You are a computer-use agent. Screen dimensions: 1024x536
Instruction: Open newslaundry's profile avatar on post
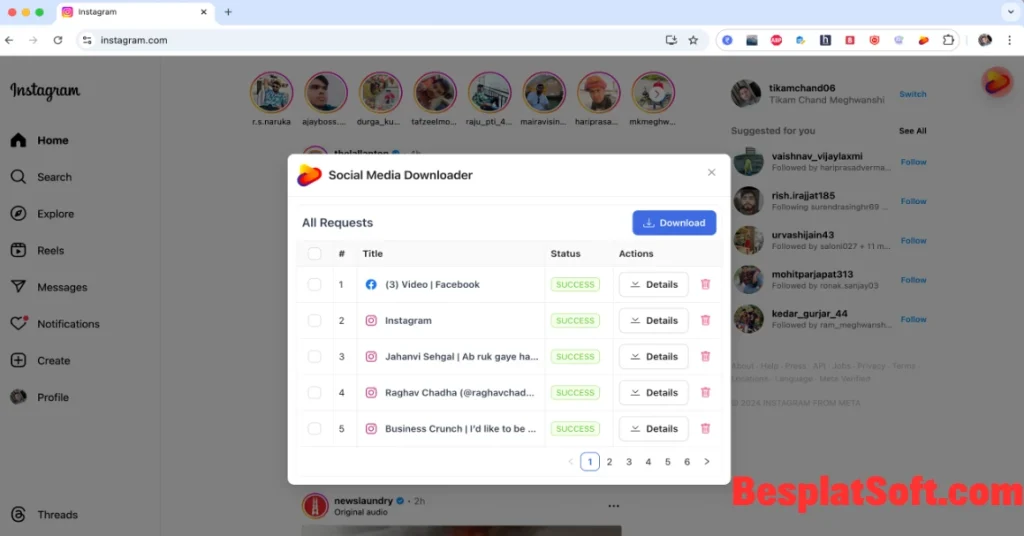[x=315, y=506]
